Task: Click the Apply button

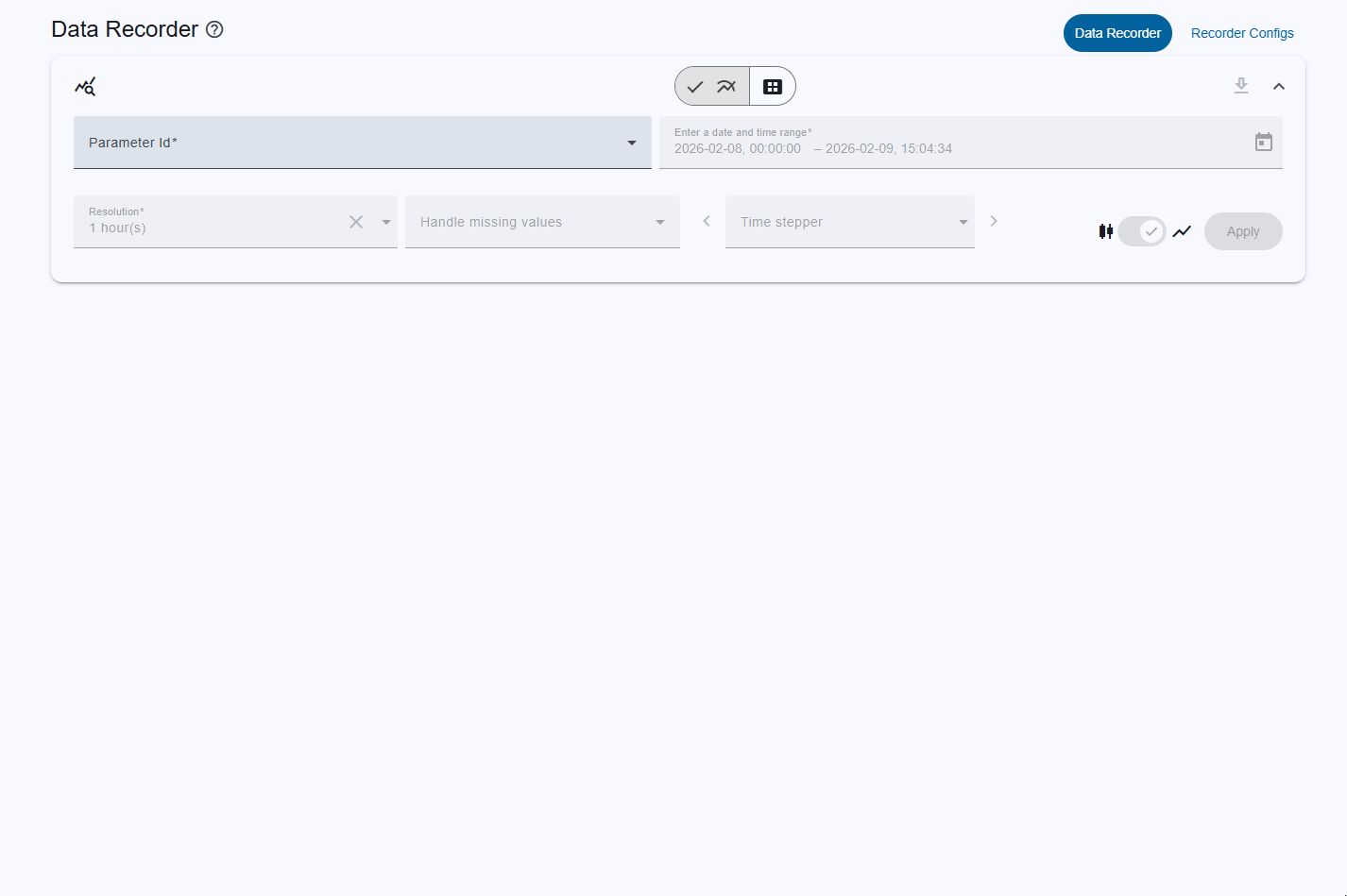Action: [x=1243, y=230]
